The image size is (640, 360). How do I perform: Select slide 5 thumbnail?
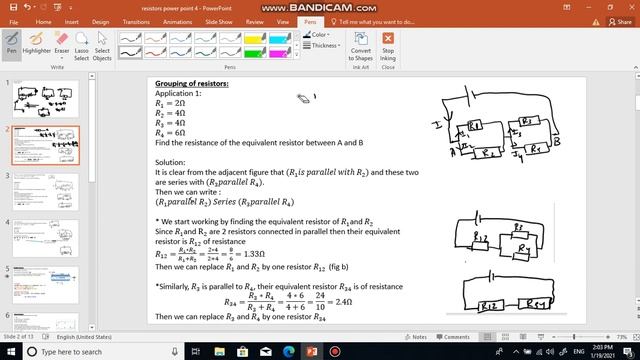[45, 285]
